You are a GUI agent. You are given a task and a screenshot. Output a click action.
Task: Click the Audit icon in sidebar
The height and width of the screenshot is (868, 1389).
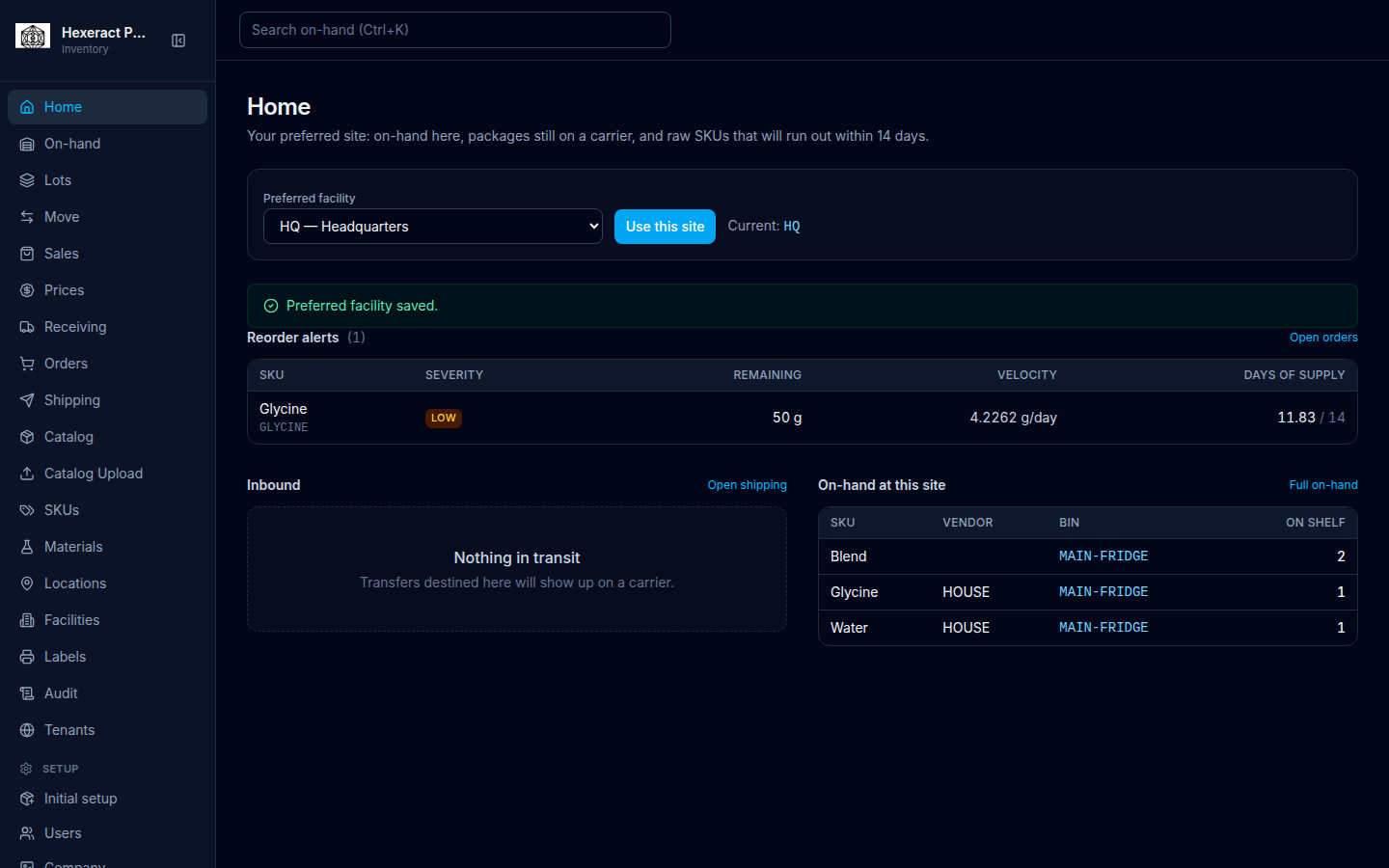click(x=27, y=693)
